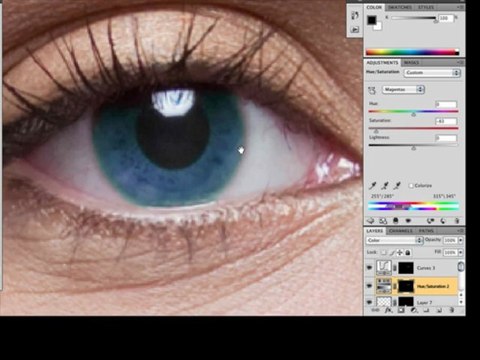Select the first eyedropper tool
The width and height of the screenshot is (480, 360).
(x=373, y=185)
